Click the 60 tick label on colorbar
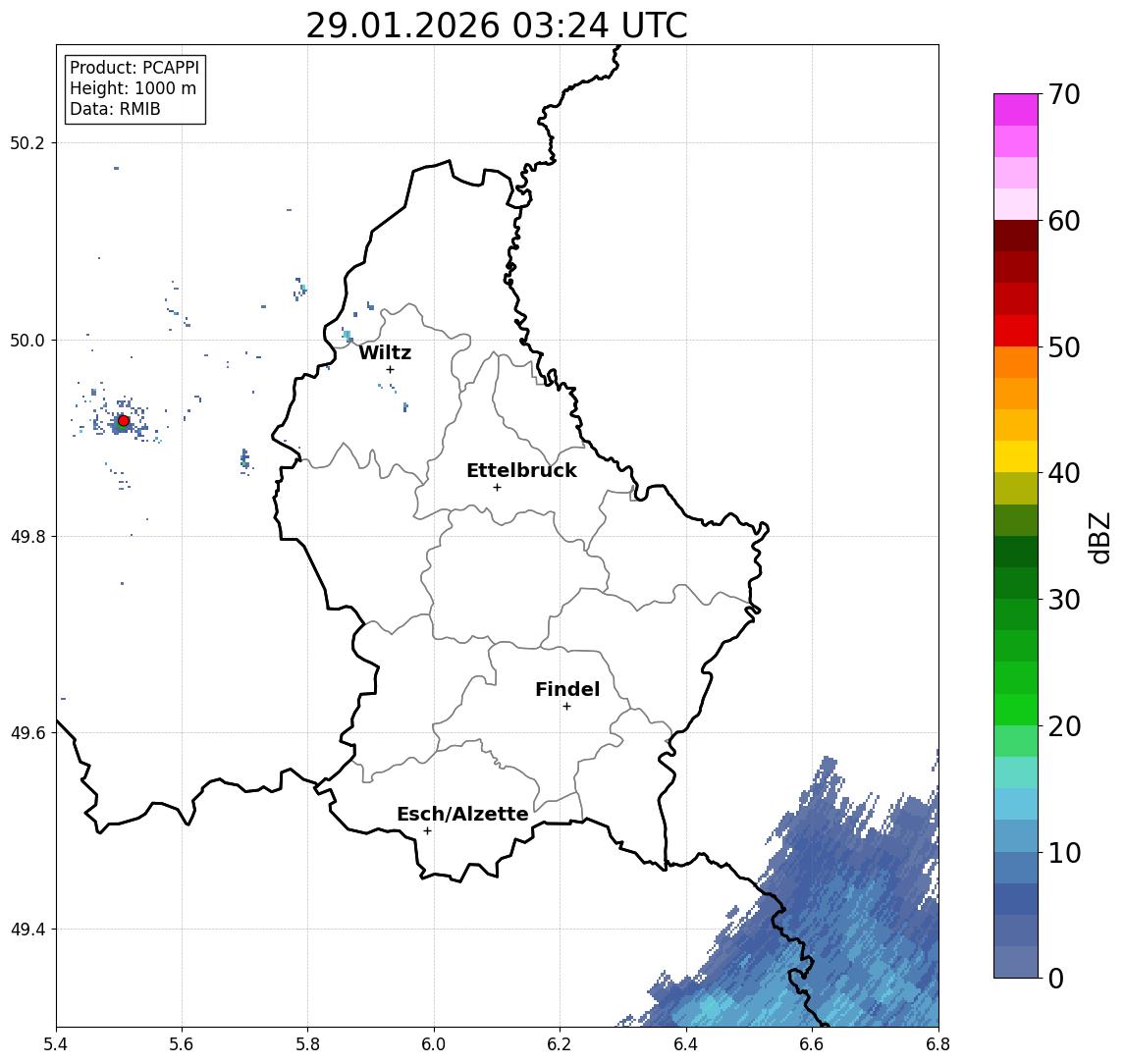Image resolution: width=1124 pixels, height=1064 pixels. (1064, 222)
